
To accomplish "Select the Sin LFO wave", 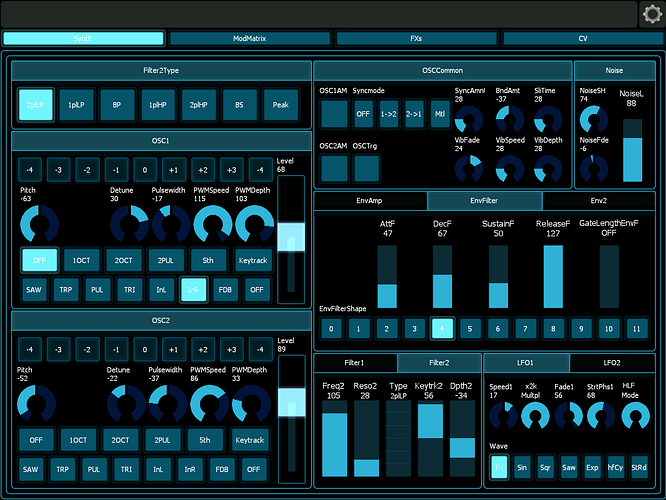I will tap(523, 467).
